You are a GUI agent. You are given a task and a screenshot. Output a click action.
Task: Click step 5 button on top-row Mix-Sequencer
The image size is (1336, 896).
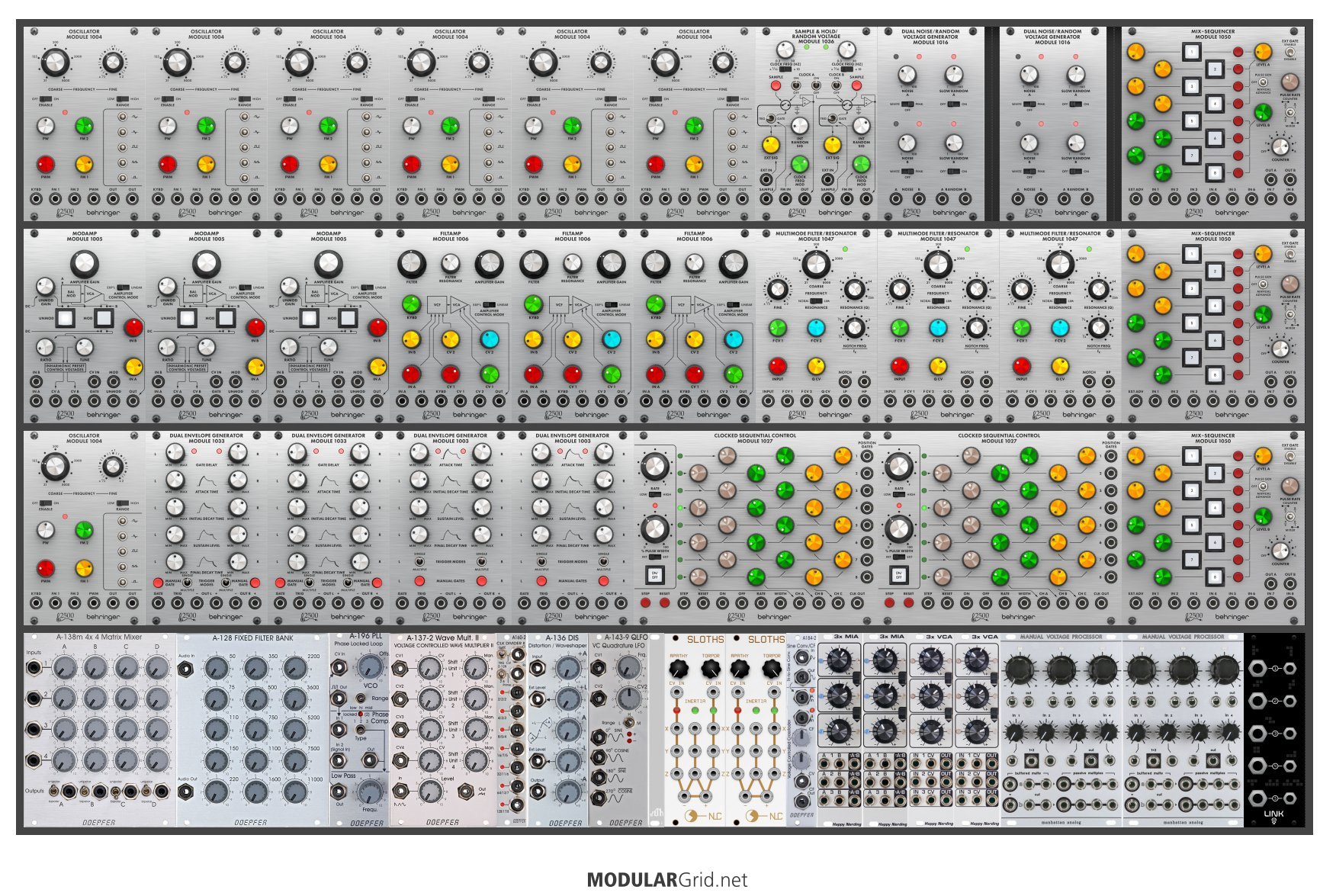pos(1191,120)
